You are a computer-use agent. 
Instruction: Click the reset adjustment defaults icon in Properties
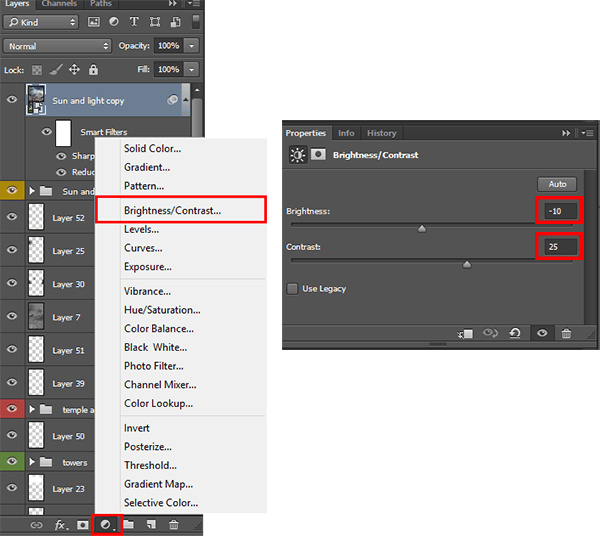pos(515,333)
